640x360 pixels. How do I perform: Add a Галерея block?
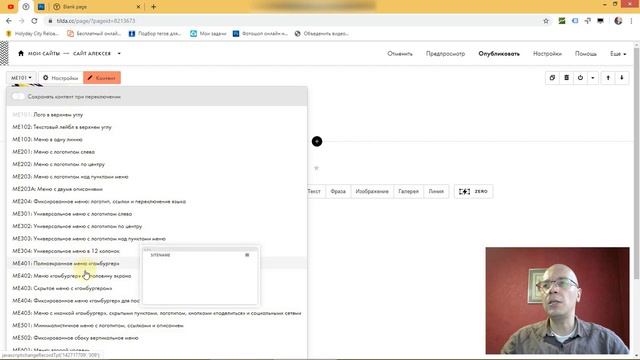[x=408, y=191]
